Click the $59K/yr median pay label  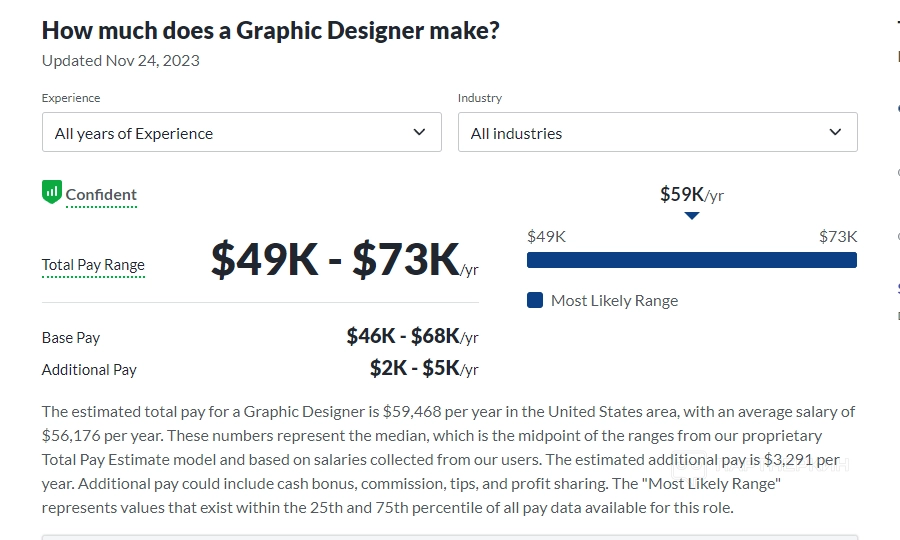[691, 194]
